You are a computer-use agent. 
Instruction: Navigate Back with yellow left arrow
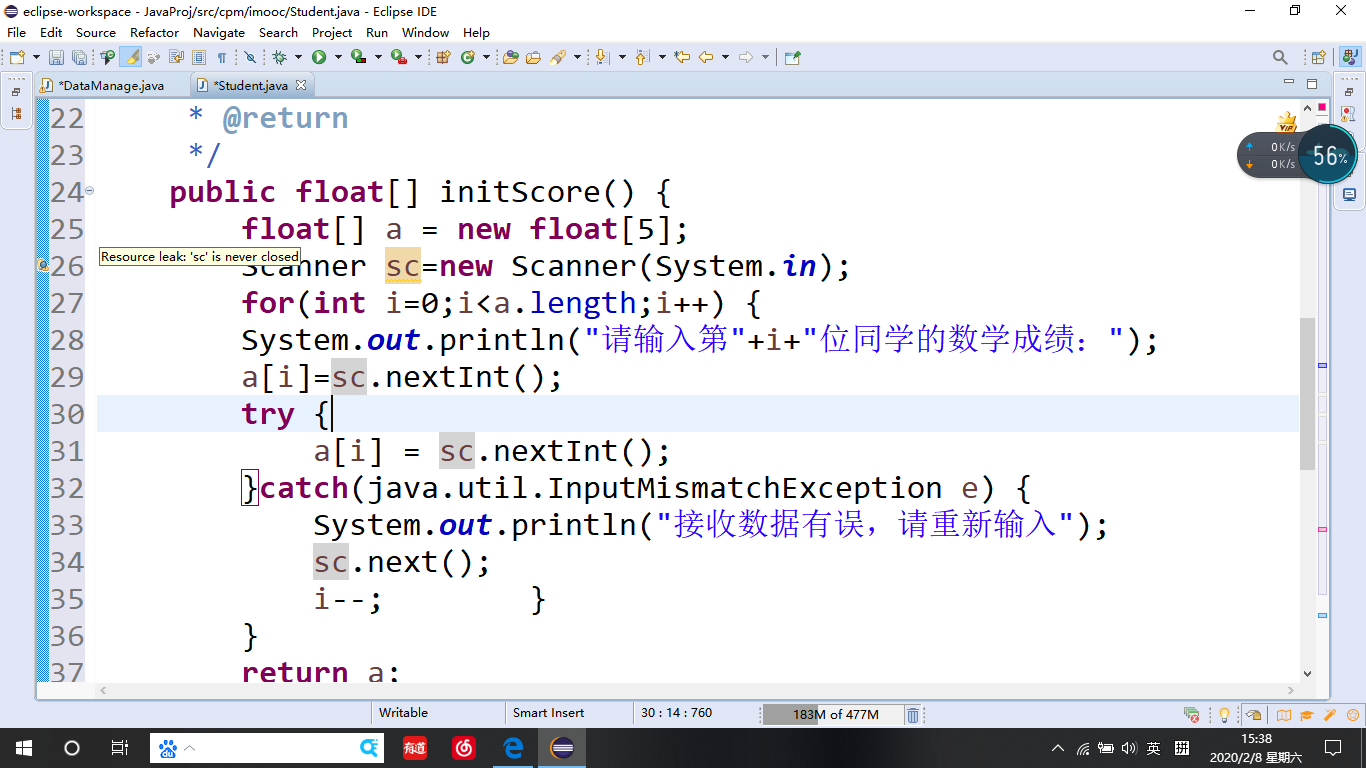click(x=706, y=57)
